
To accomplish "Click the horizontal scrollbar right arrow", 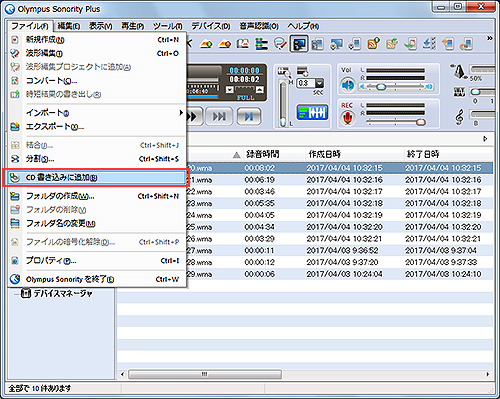I will point(488,374).
